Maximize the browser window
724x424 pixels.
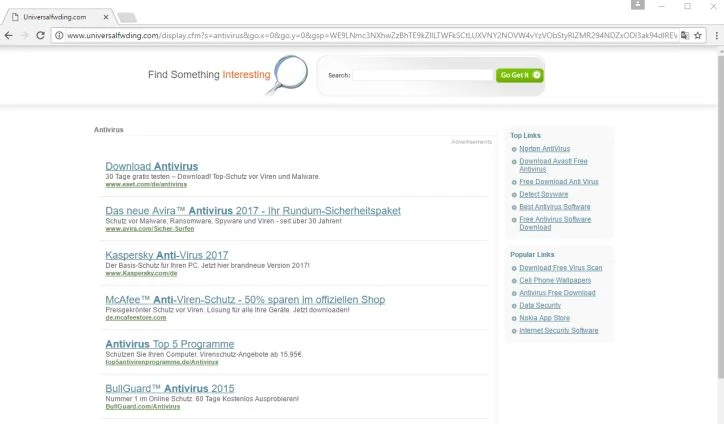688,6
